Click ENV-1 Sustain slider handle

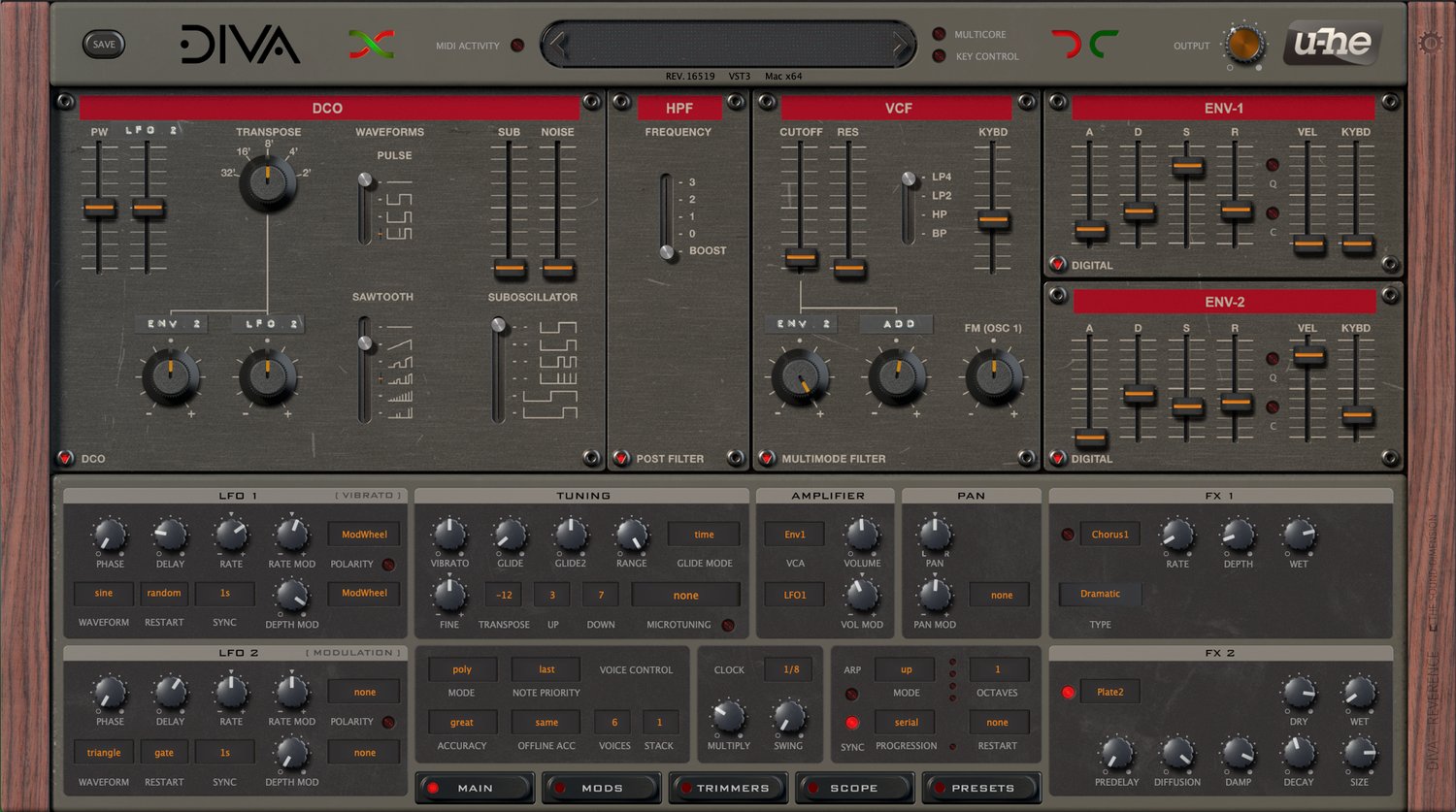click(x=1187, y=167)
